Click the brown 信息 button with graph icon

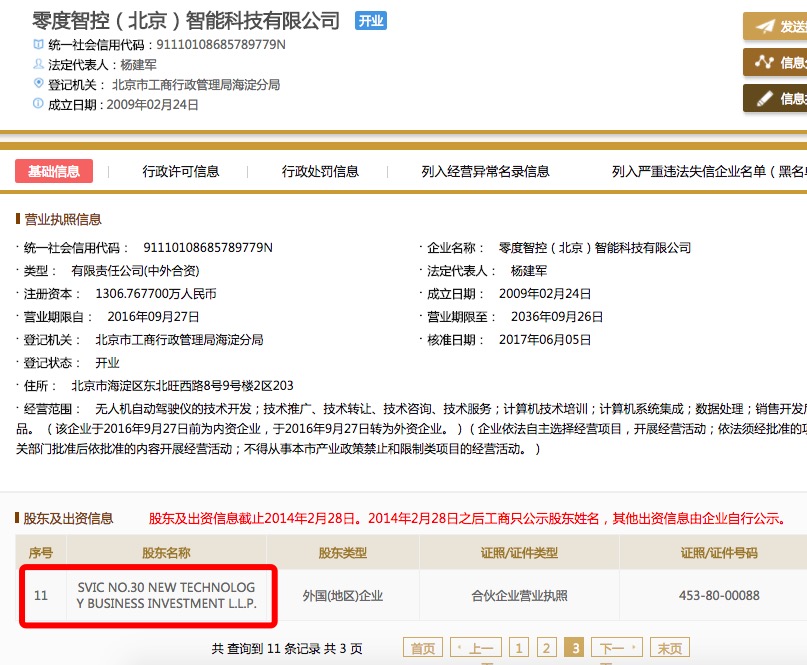[775, 62]
